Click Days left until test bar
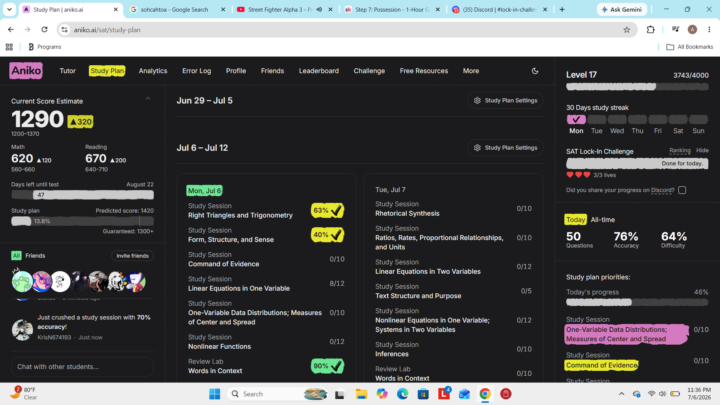This screenshot has height=405, width=720. [82, 195]
